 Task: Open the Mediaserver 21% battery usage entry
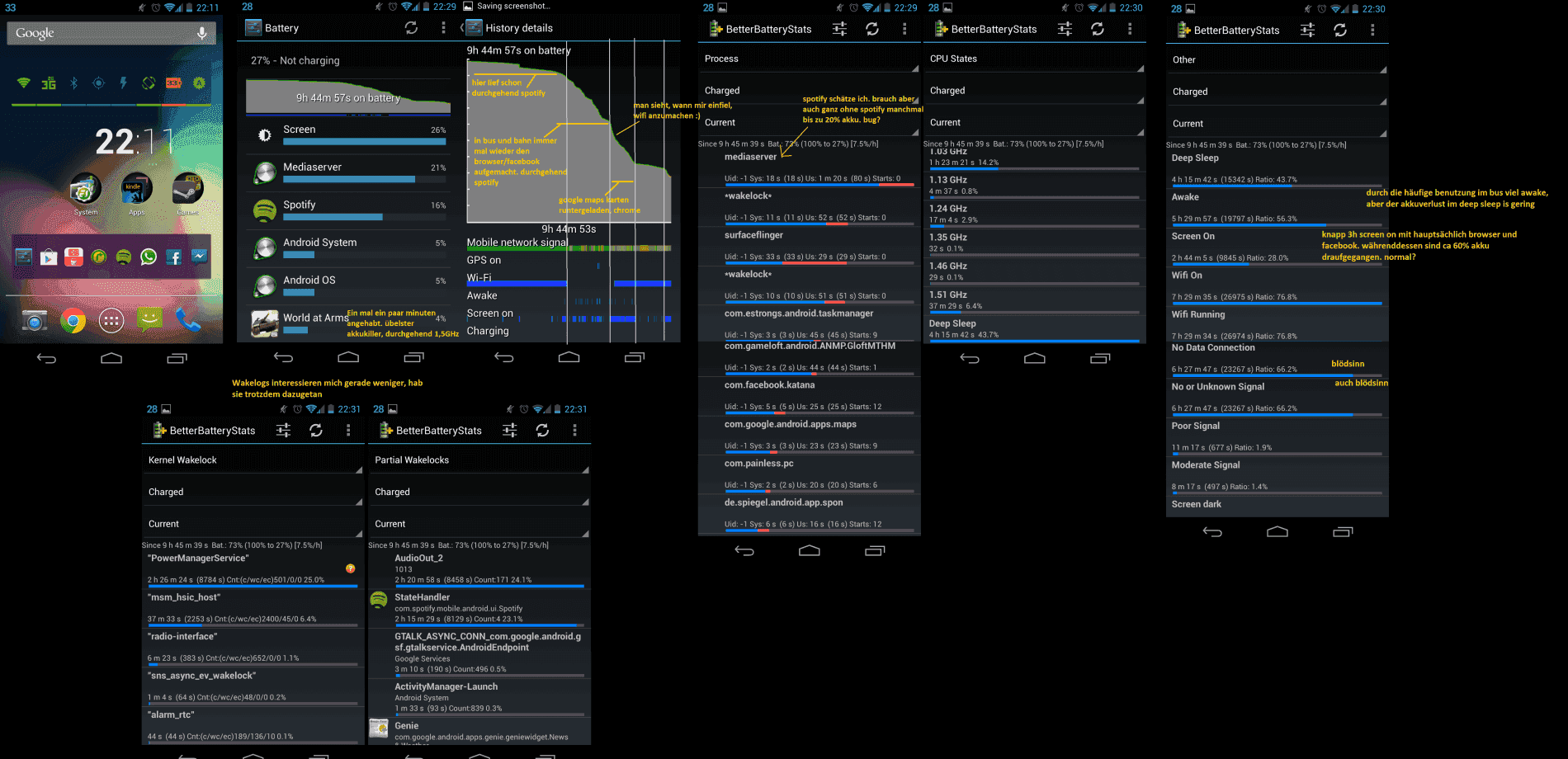click(x=348, y=172)
